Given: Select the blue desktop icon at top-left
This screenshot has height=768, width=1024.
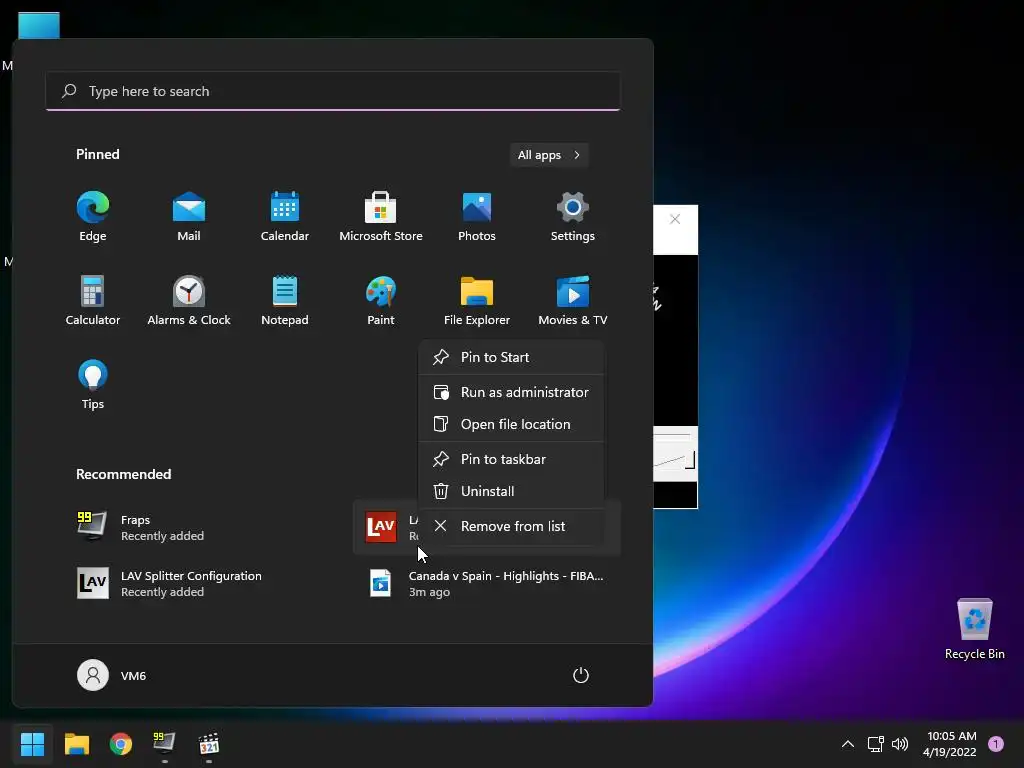Looking at the screenshot, I should tap(39, 26).
